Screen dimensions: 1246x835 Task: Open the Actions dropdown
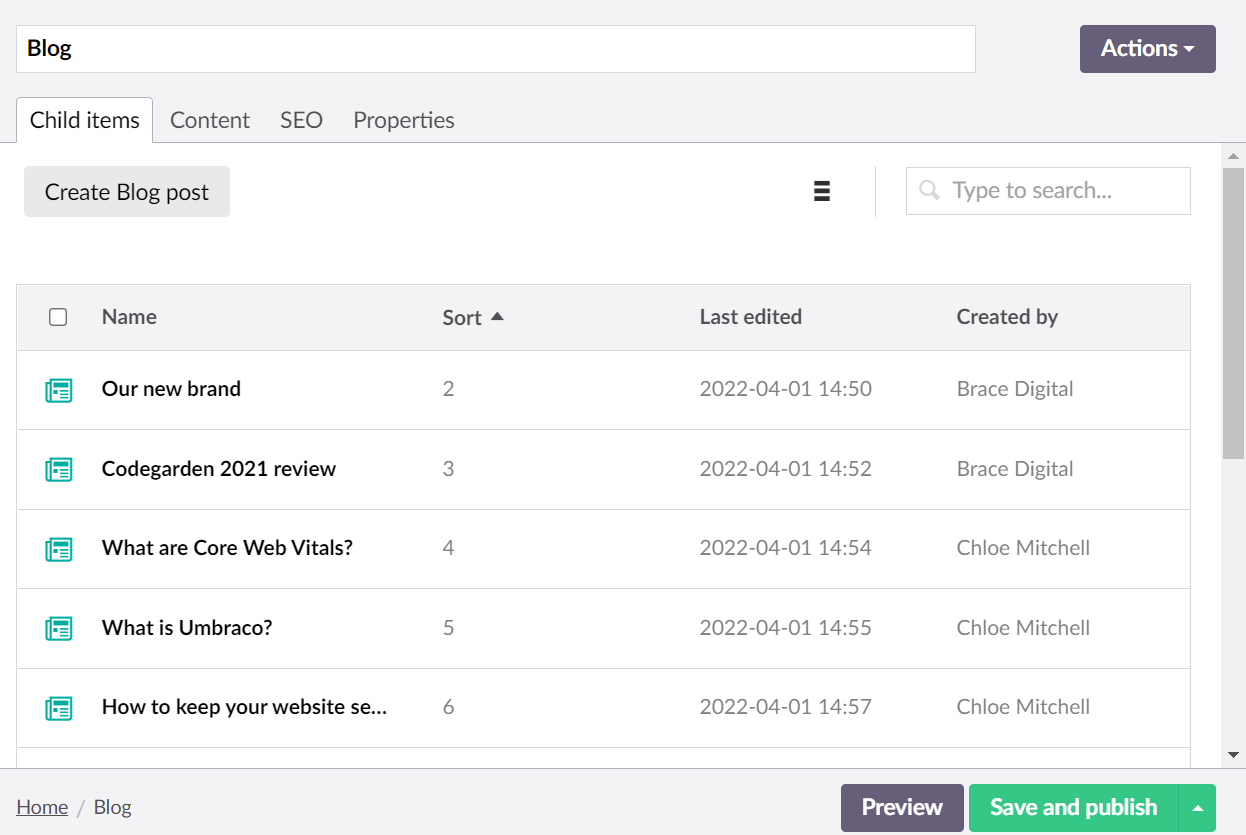[1146, 48]
